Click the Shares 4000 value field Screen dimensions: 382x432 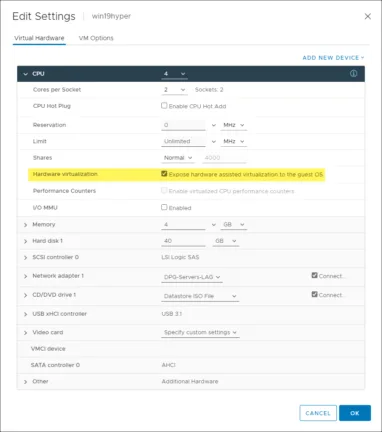(x=224, y=158)
